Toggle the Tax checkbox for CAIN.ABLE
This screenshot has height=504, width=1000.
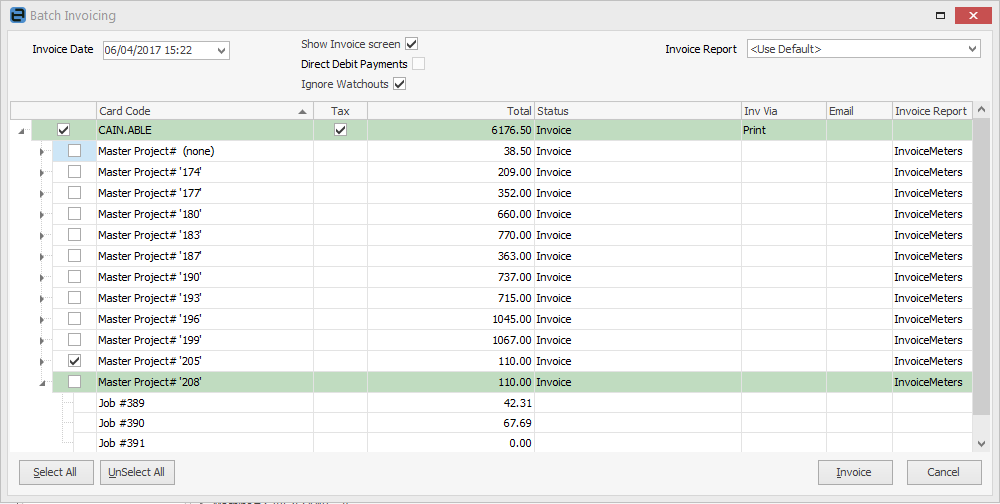(340, 130)
